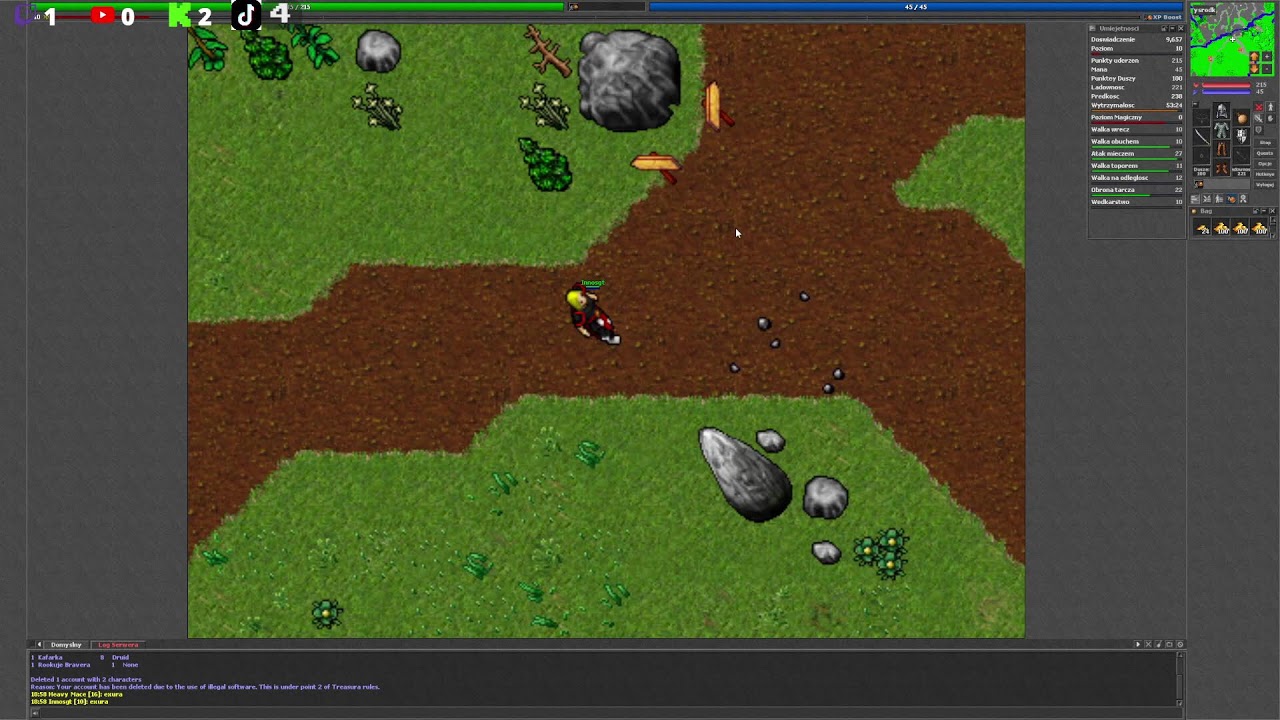Switch to the Domyslny chat tab
This screenshot has width=1280, height=720.
[x=66, y=644]
